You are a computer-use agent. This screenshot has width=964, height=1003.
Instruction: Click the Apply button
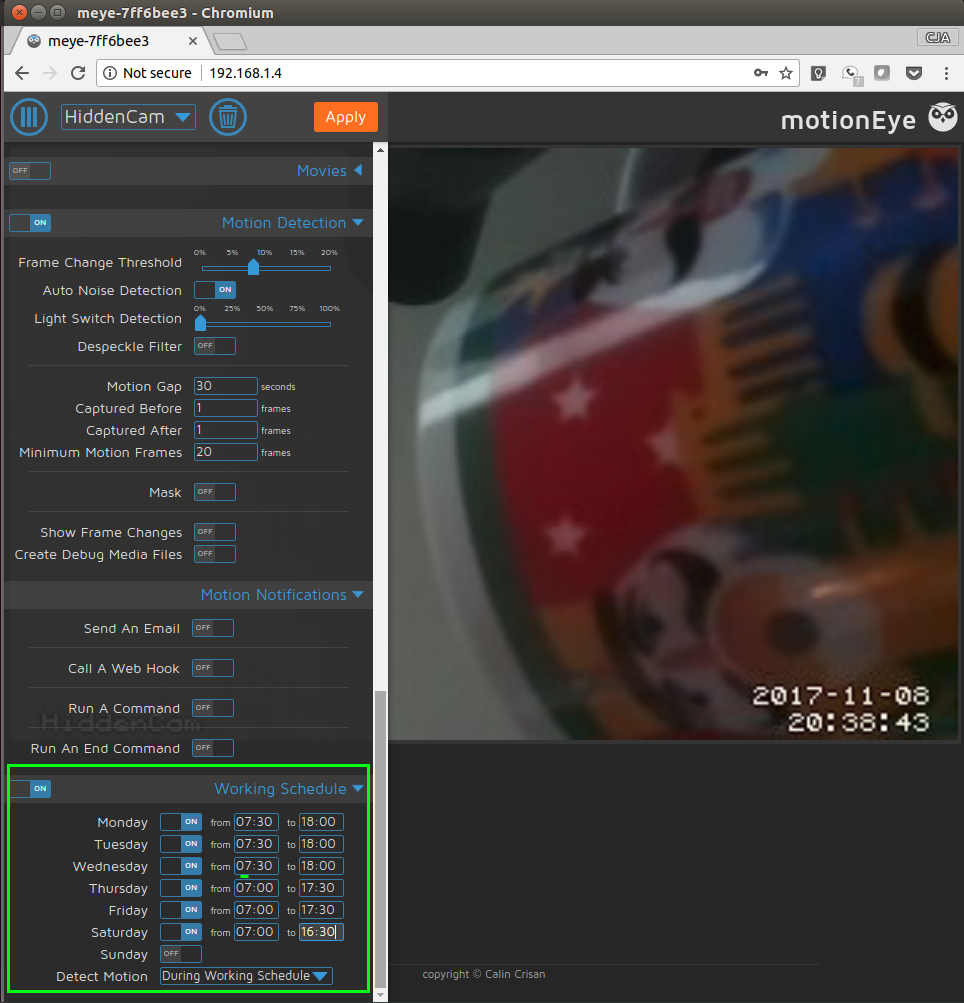(x=345, y=117)
